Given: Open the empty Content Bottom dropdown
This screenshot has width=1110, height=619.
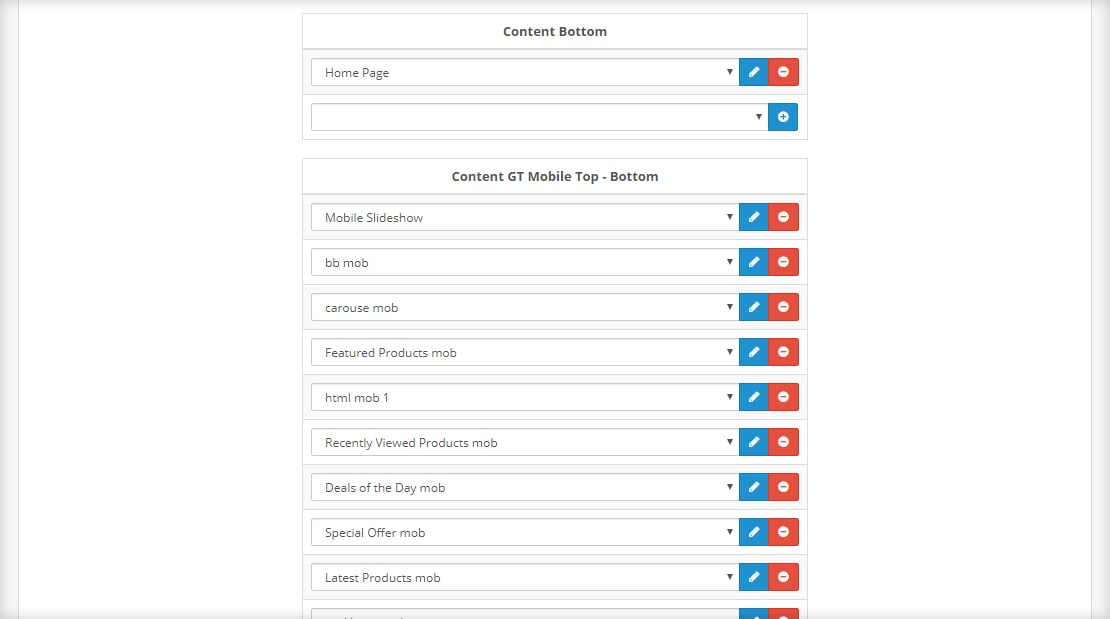Looking at the screenshot, I should click(x=539, y=117).
